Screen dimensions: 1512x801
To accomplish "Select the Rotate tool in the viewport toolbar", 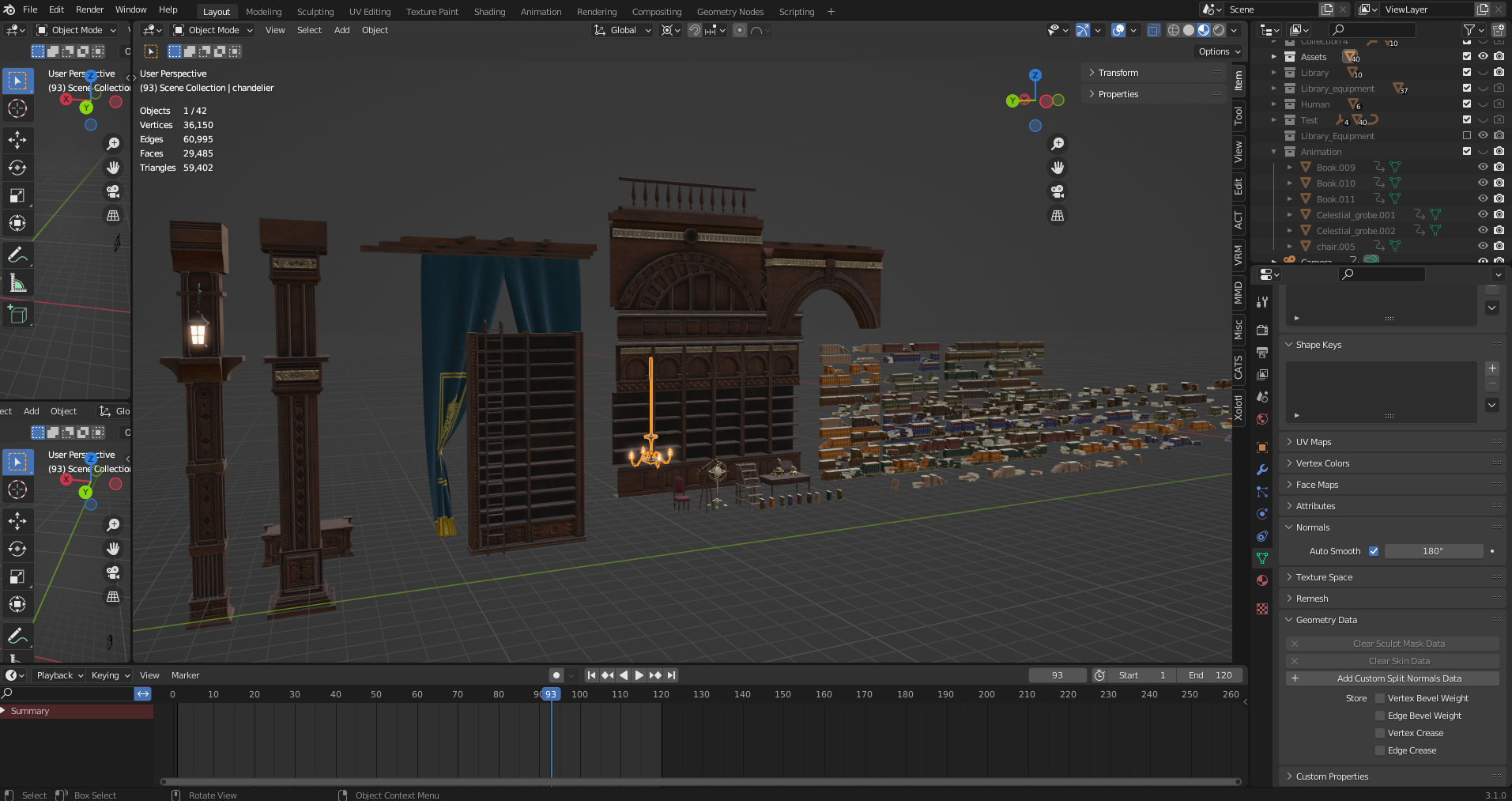I will click(17, 168).
